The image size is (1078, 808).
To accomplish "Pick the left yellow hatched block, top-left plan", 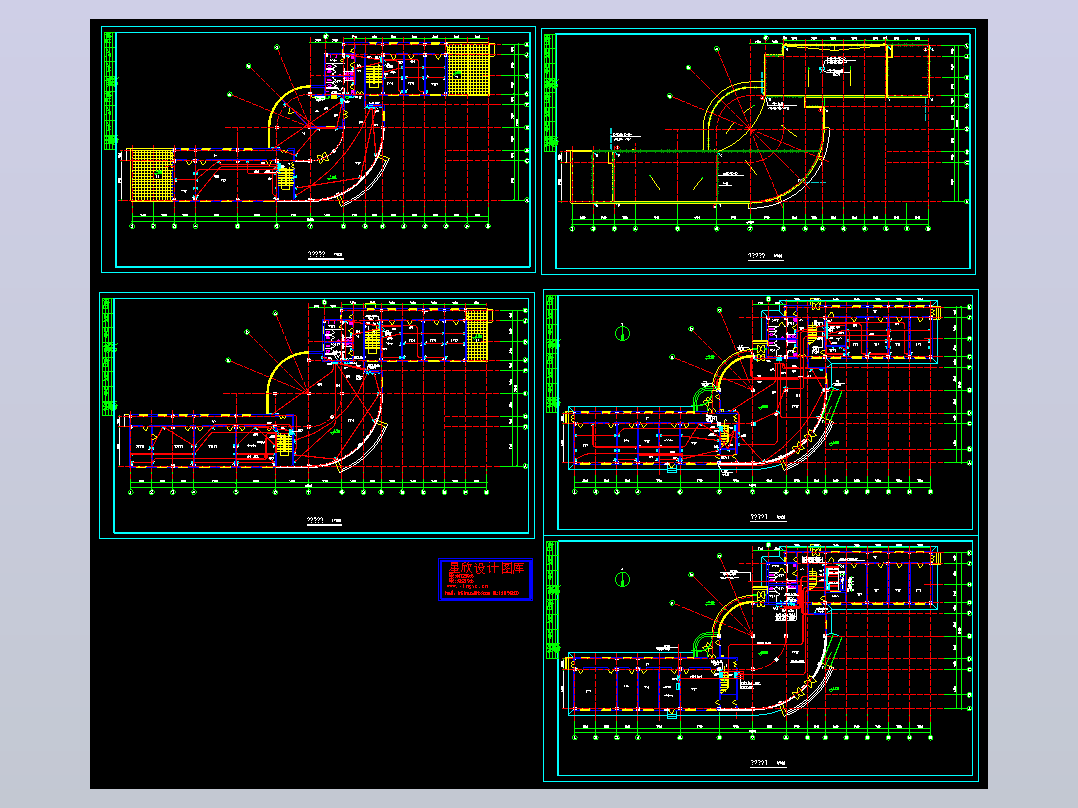I will (x=151, y=175).
